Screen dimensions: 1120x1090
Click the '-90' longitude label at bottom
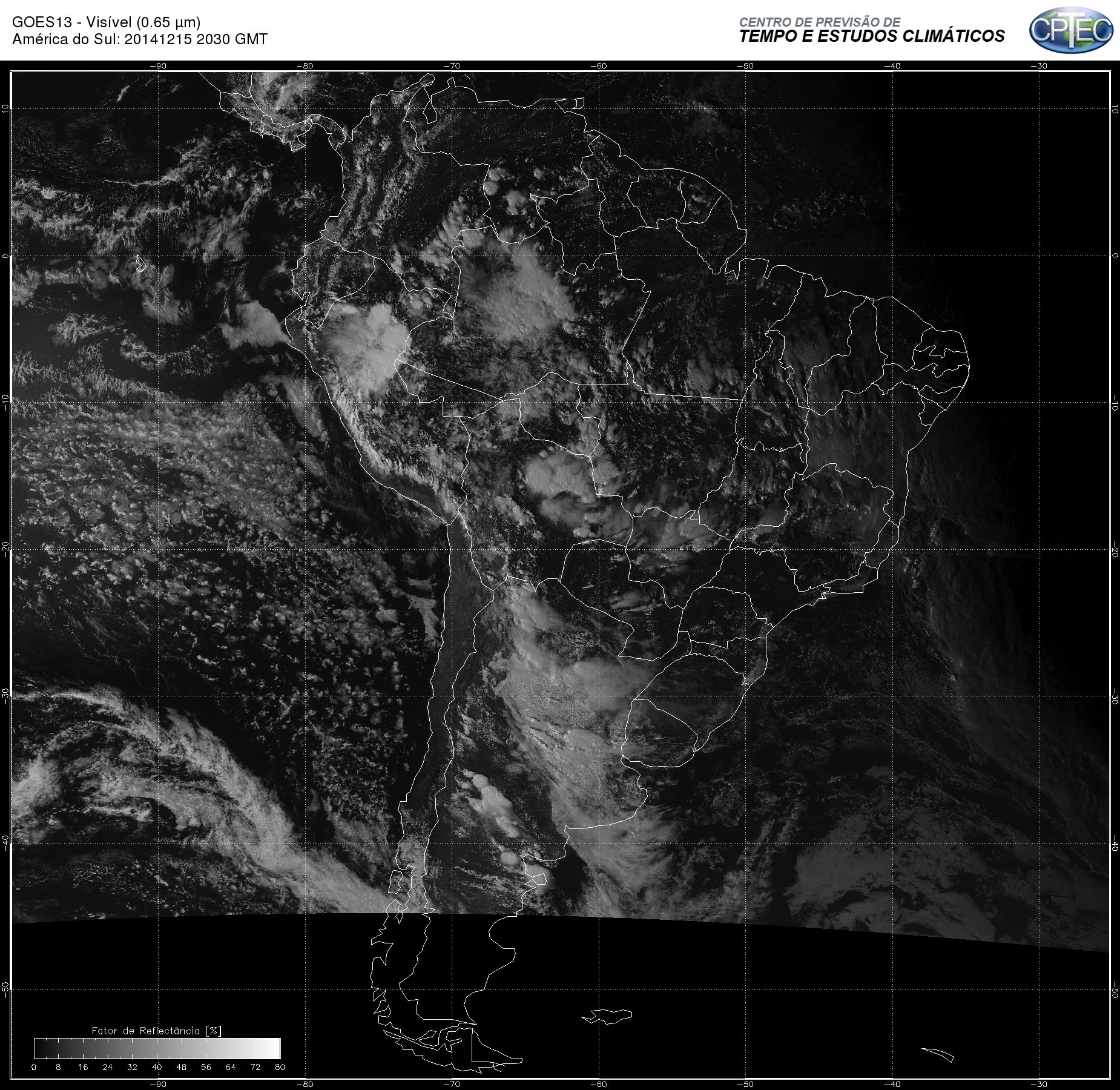(158, 1085)
